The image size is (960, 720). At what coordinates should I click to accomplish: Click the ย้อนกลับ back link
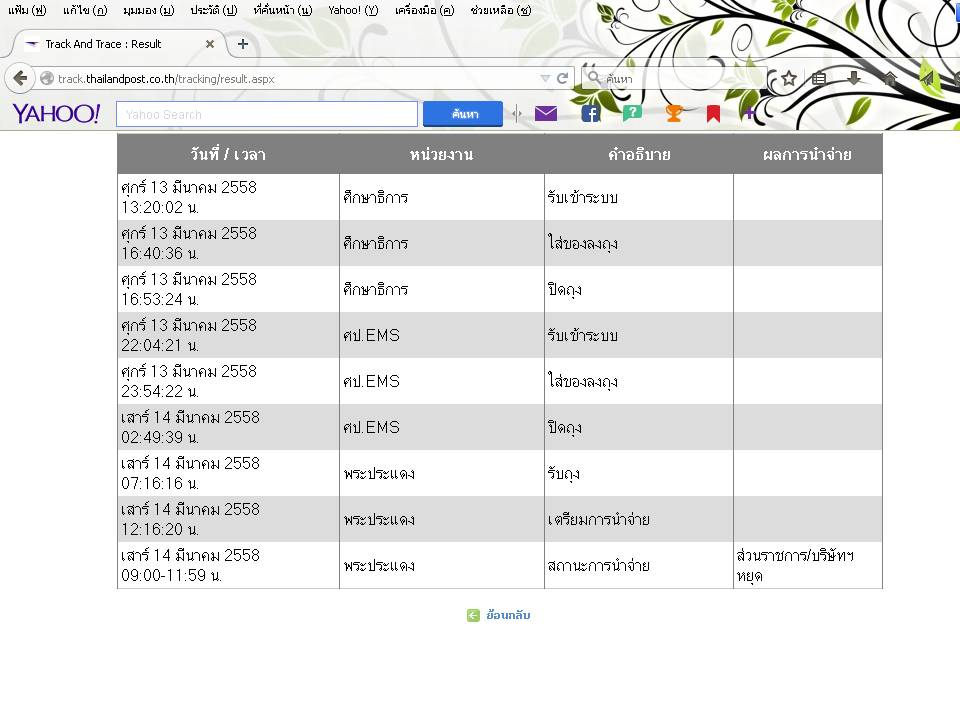[x=508, y=615]
